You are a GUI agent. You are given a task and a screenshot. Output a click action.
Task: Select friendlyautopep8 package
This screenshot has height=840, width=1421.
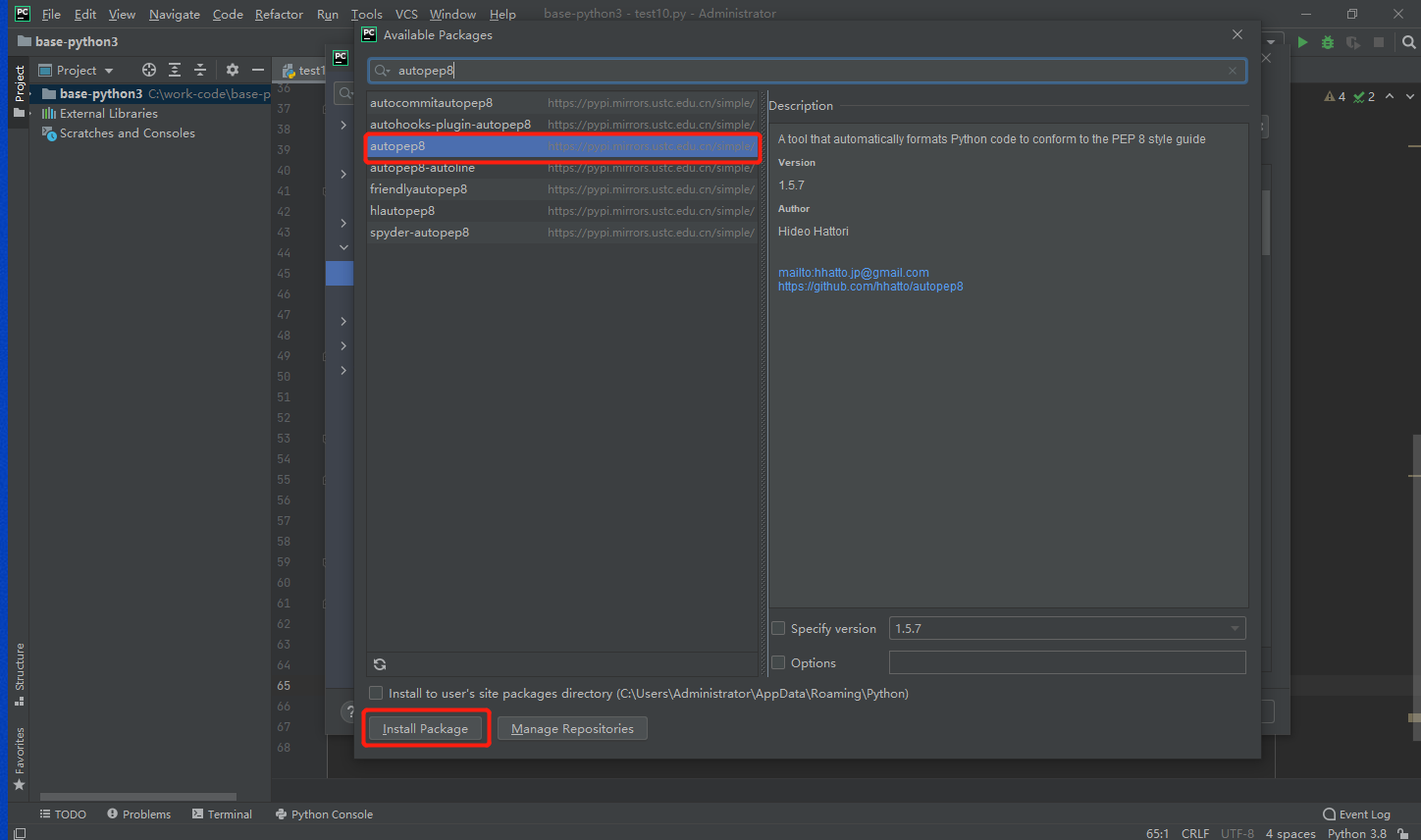tap(562, 189)
